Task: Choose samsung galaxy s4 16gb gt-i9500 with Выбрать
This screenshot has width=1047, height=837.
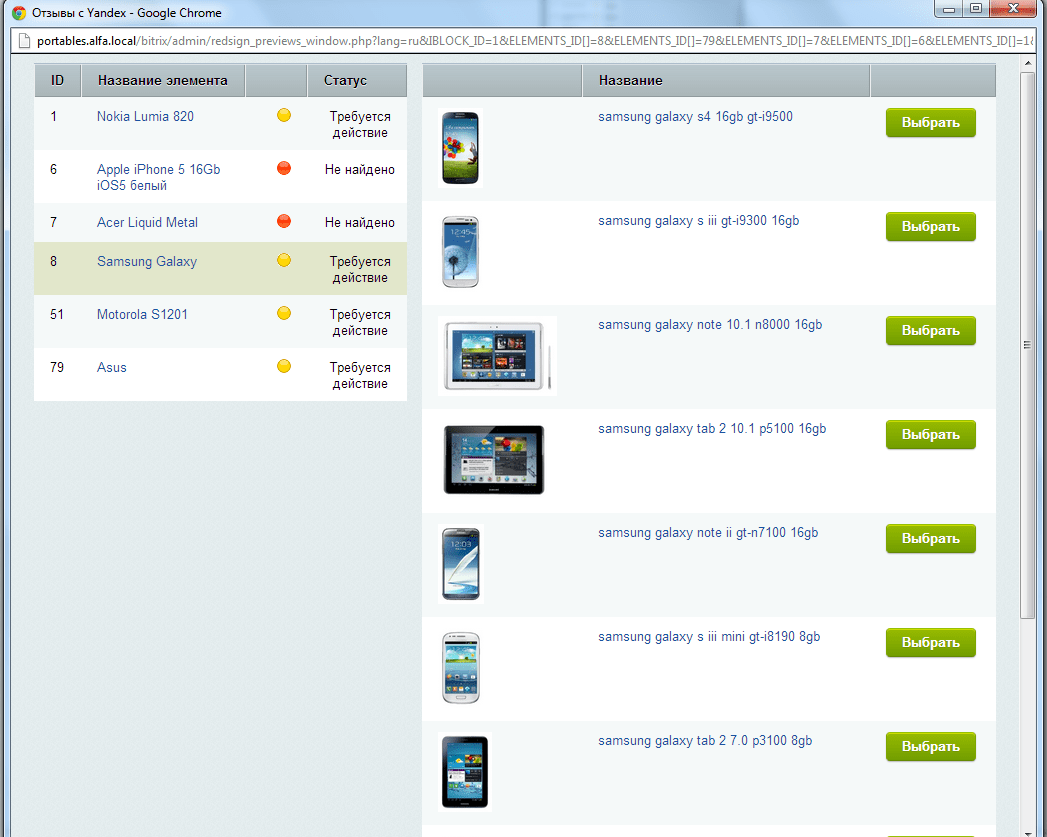Action: point(931,123)
